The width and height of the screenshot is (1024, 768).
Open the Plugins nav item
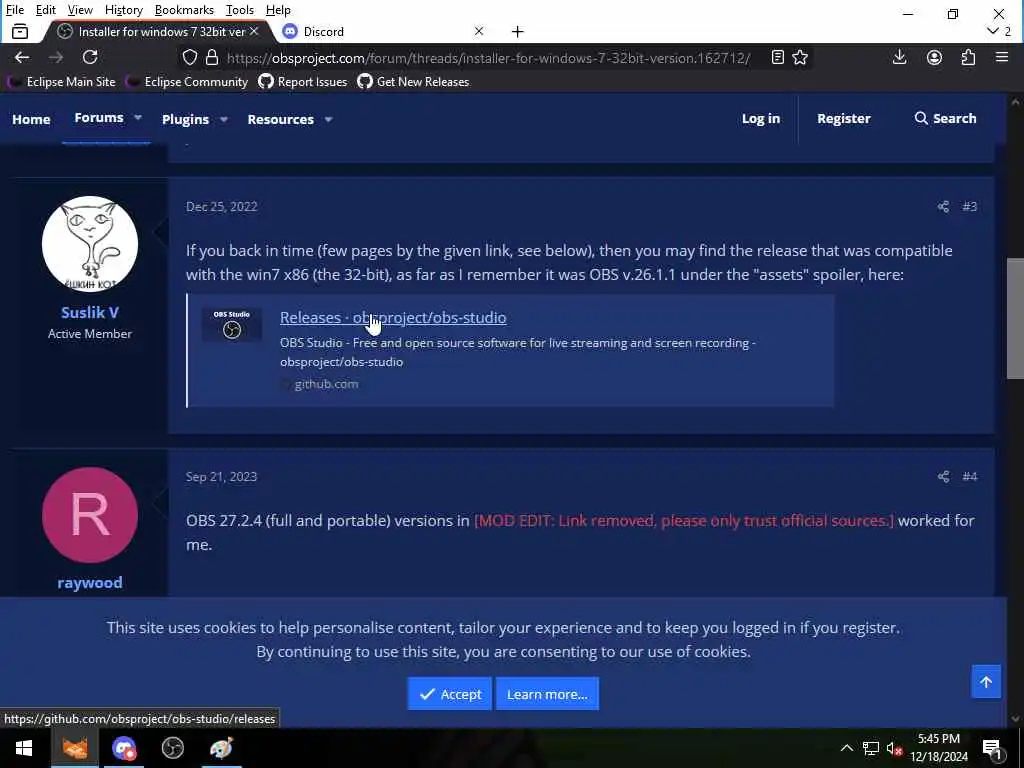(185, 120)
